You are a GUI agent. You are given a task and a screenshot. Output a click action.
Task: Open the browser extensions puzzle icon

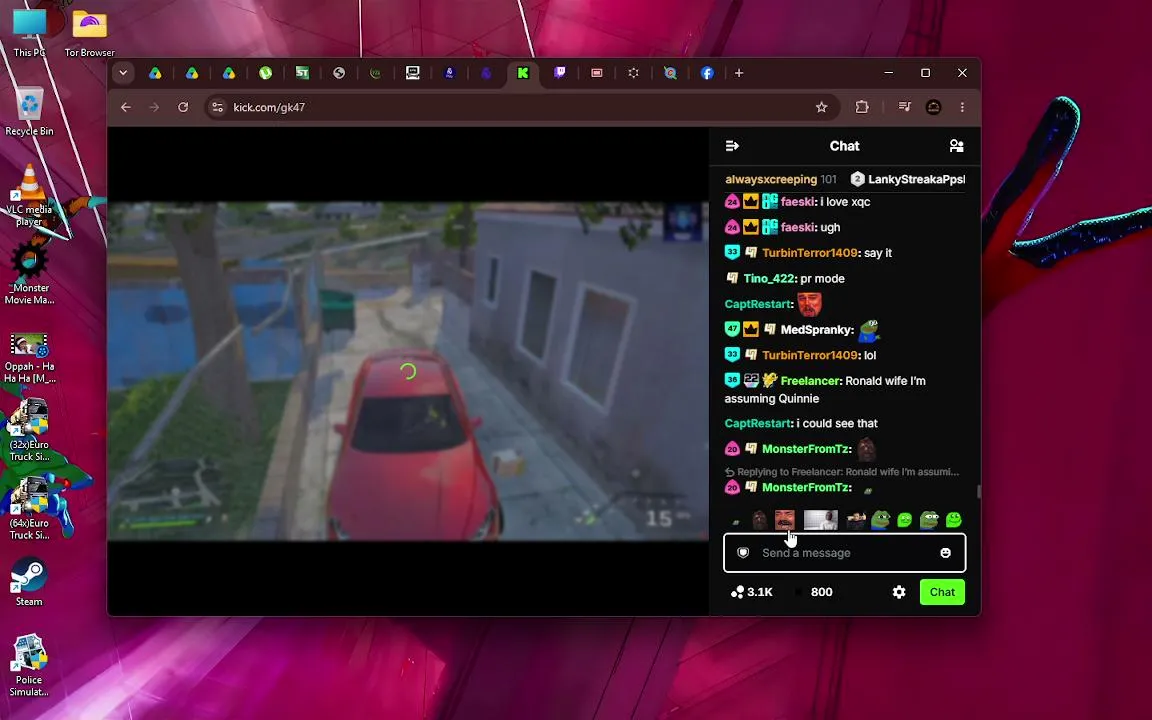coord(862,107)
